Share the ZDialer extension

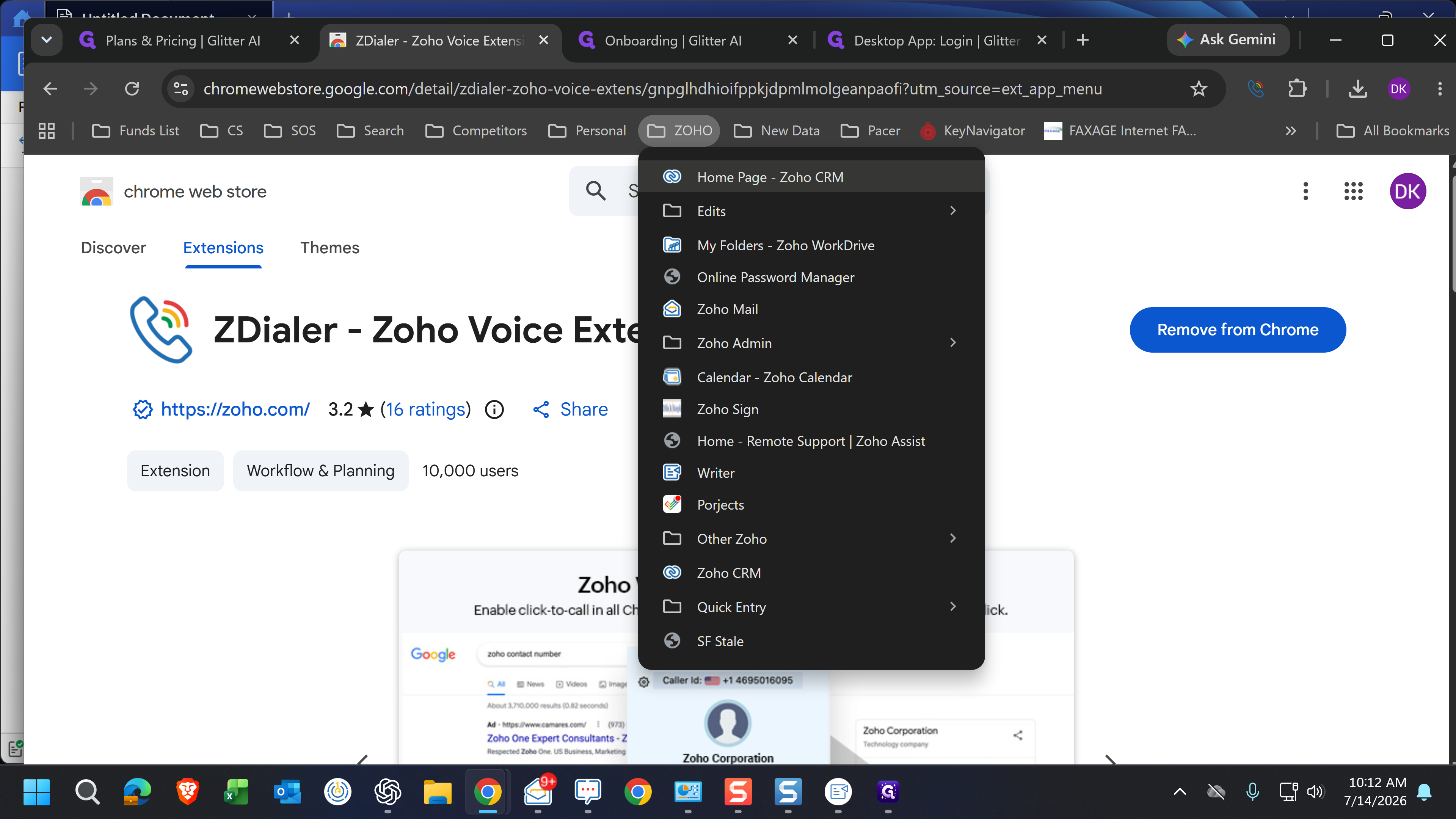[570, 409]
